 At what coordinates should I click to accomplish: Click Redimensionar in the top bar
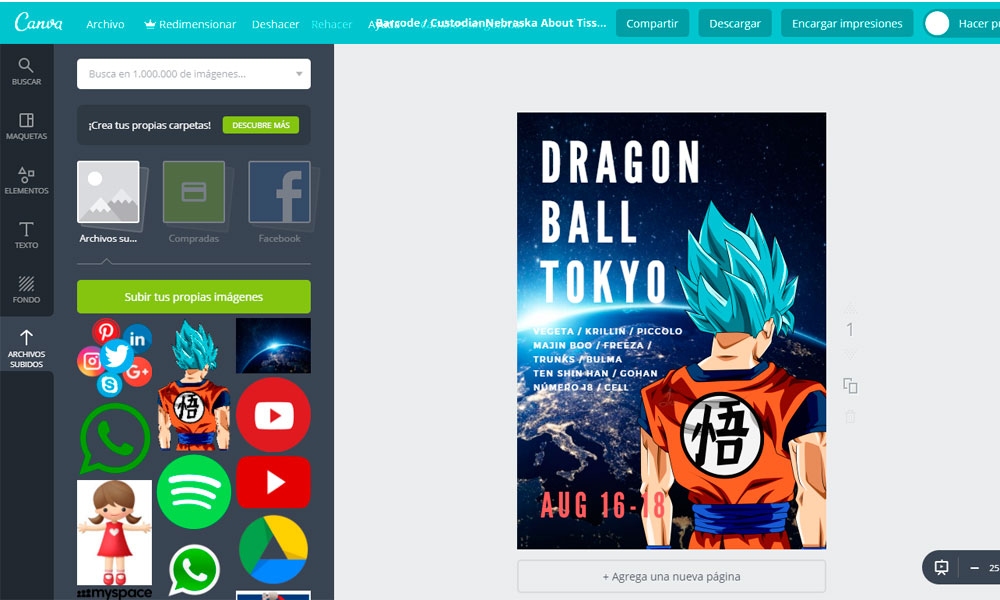point(190,24)
